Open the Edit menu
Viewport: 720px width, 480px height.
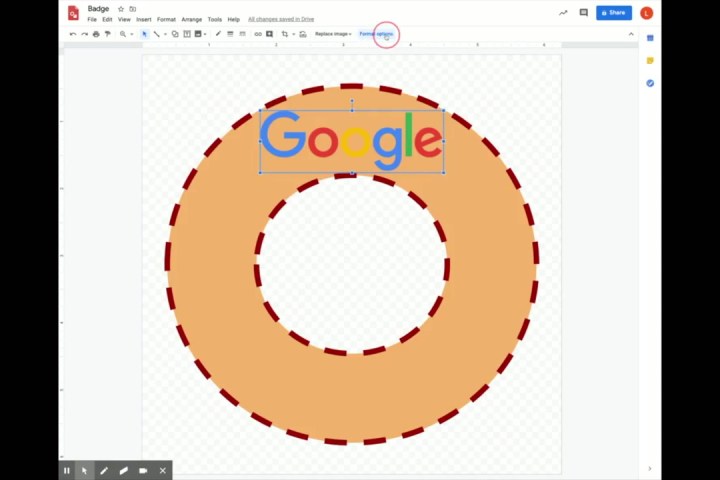click(x=107, y=19)
